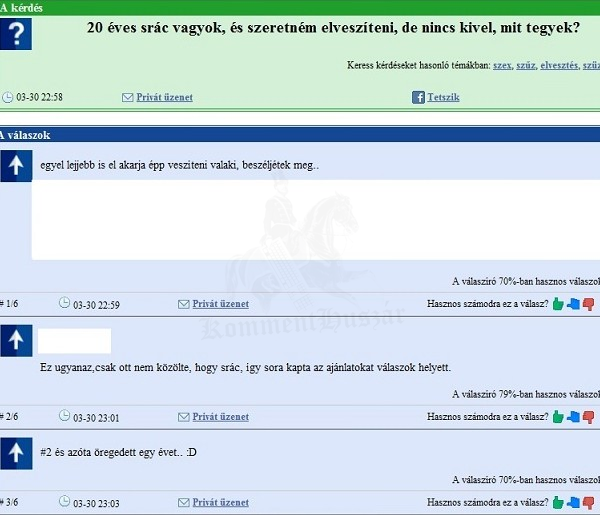The image size is (600, 515).
Task: Click the blue sideways thumb on answer 1/6
Action: click(573, 304)
